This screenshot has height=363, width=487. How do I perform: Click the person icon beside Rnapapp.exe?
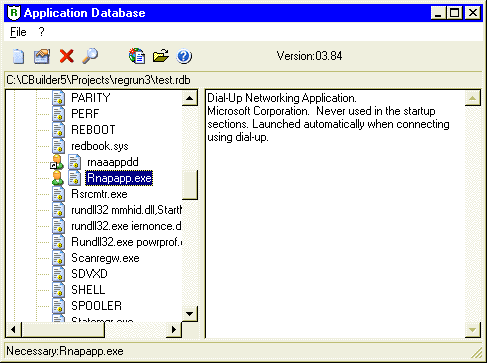(x=57, y=178)
